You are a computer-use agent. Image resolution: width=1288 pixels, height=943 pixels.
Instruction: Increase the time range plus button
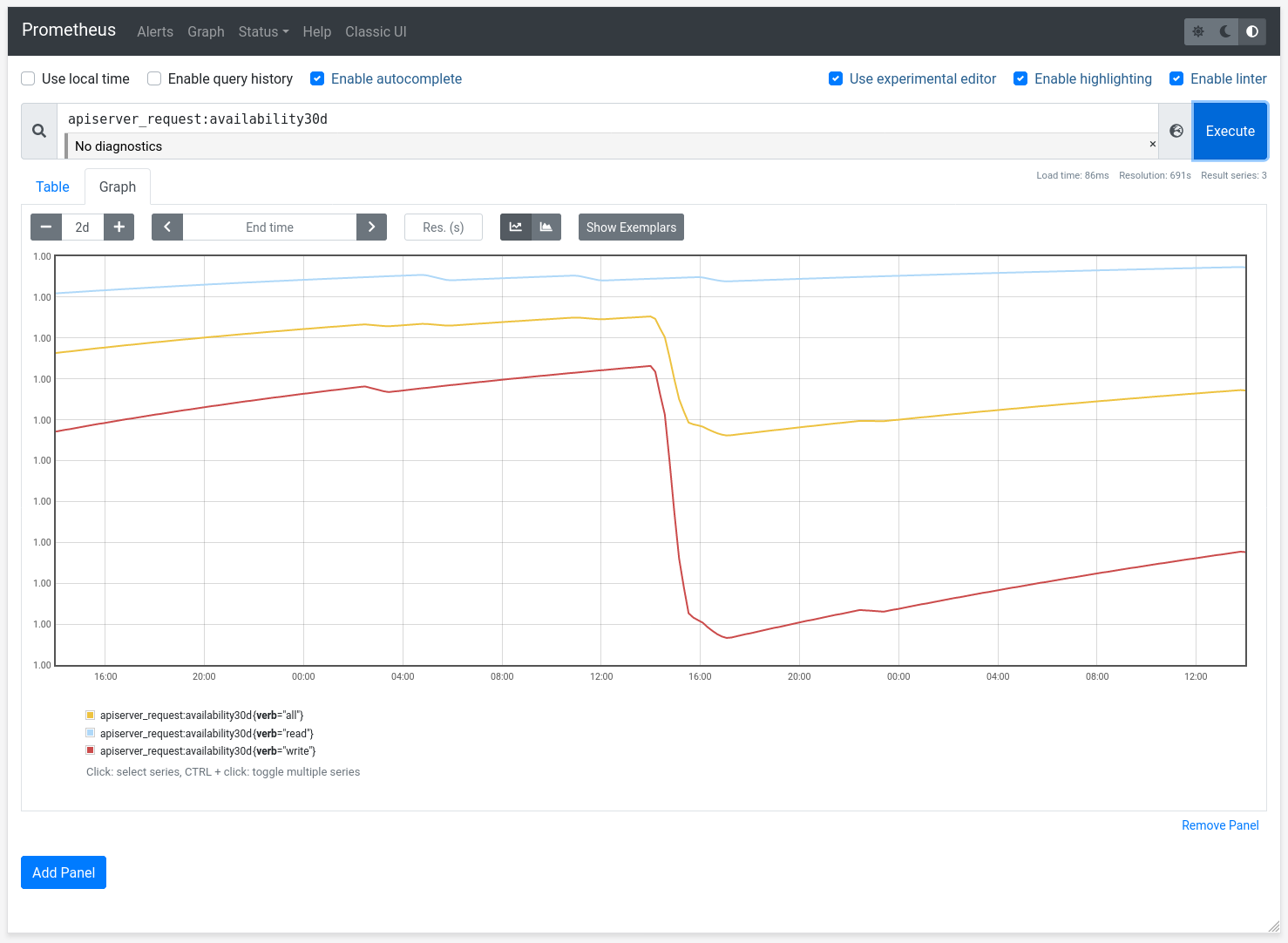coord(119,227)
